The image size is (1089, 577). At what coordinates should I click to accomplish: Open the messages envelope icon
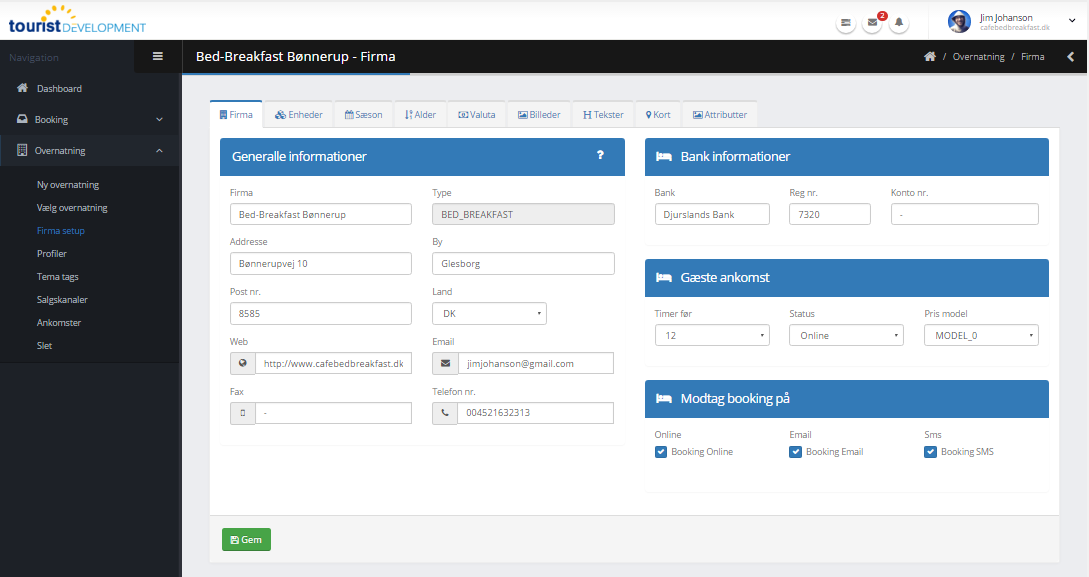[872, 22]
